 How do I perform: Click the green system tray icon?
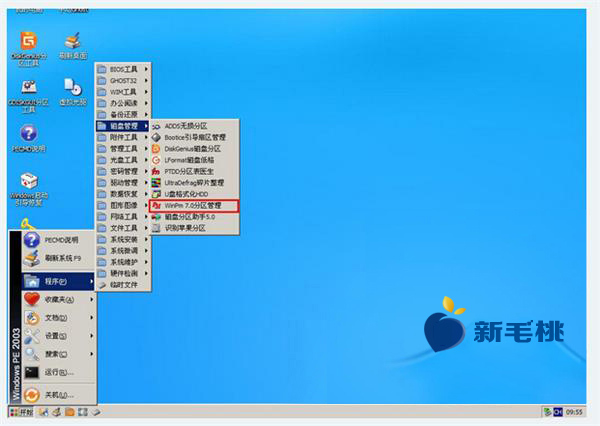point(548,412)
